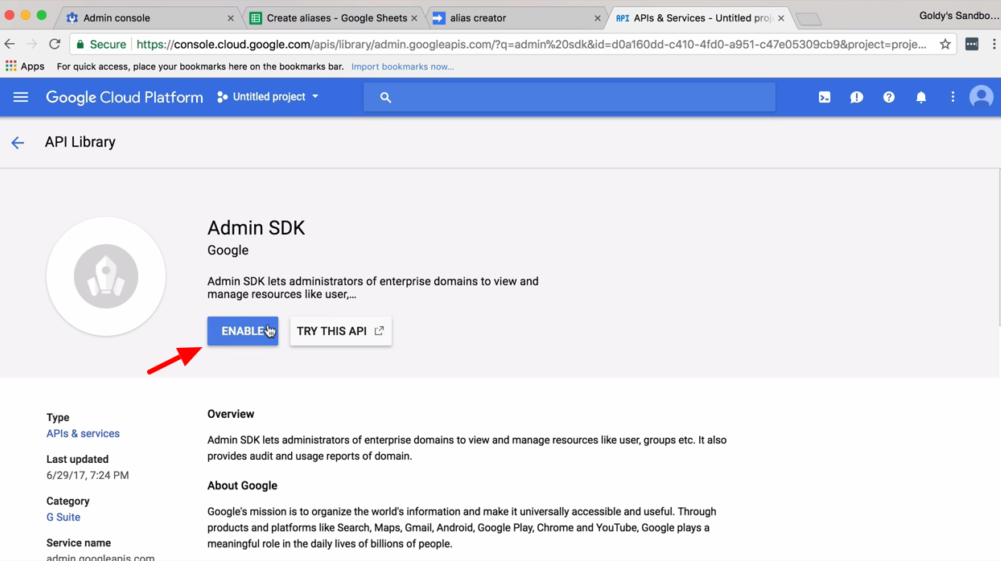The height and width of the screenshot is (561, 1001).
Task: Open notifications bell
Action: (x=921, y=97)
